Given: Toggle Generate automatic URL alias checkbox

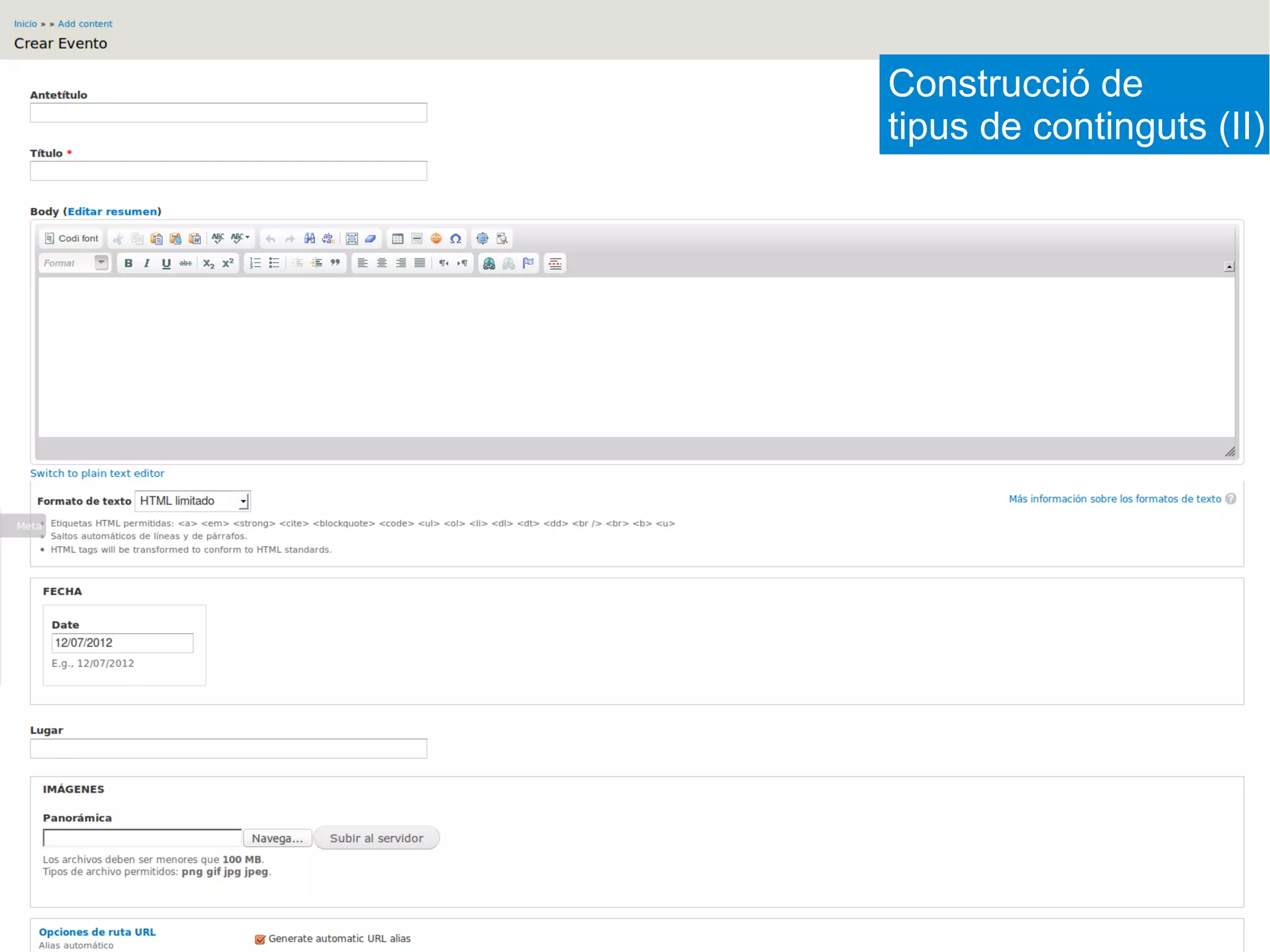Looking at the screenshot, I should click(x=260, y=939).
